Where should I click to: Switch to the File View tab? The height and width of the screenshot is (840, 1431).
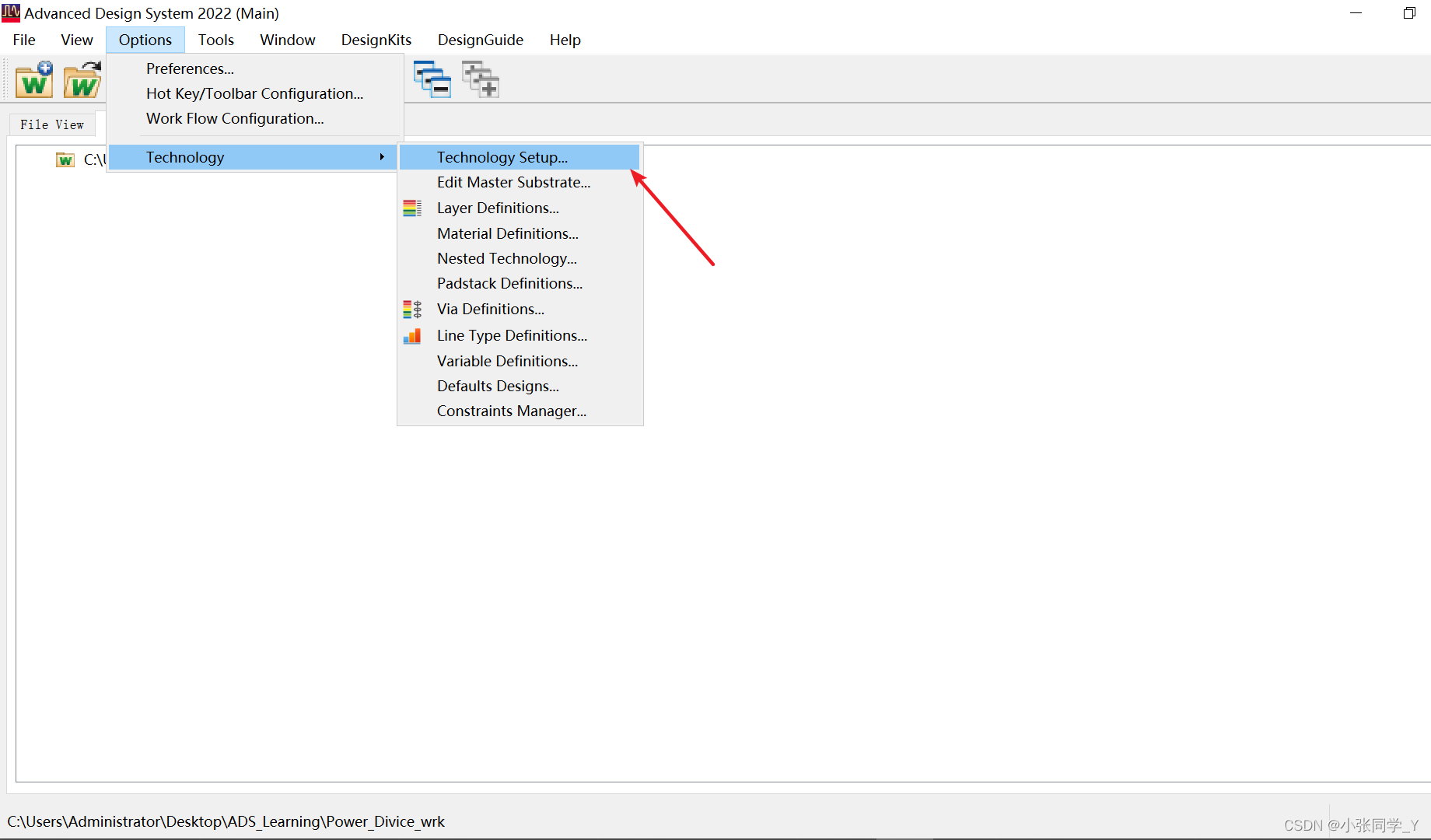pyautogui.click(x=52, y=124)
